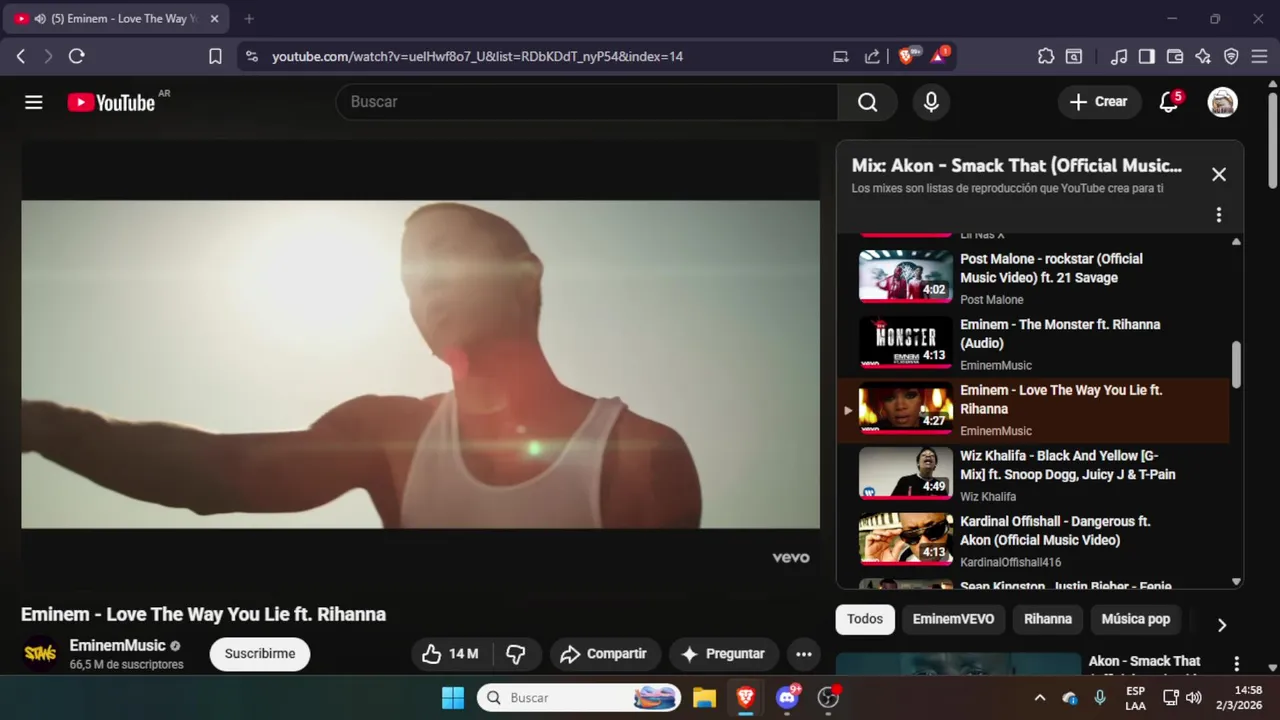Open the screenshot tool icon in toolbar
The image size is (1280, 720).
pyautogui.click(x=1074, y=57)
